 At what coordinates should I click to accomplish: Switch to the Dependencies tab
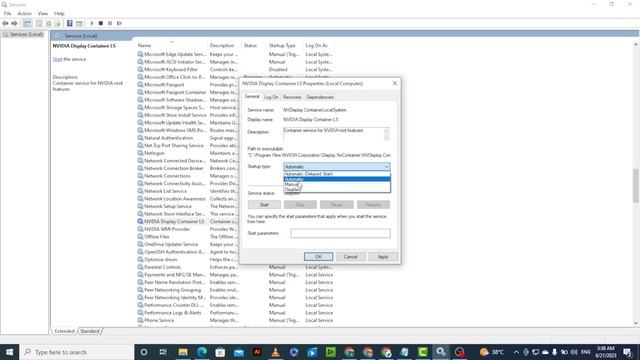(320, 97)
